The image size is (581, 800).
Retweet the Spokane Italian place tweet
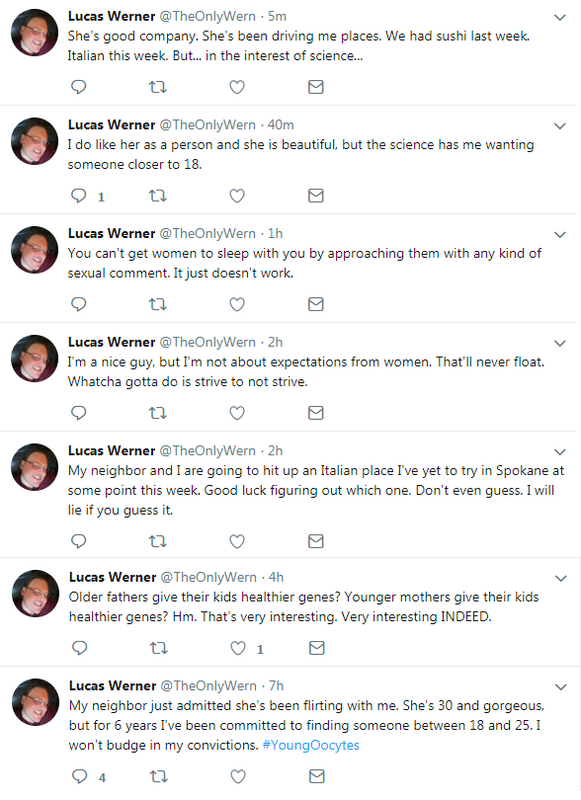(x=158, y=541)
